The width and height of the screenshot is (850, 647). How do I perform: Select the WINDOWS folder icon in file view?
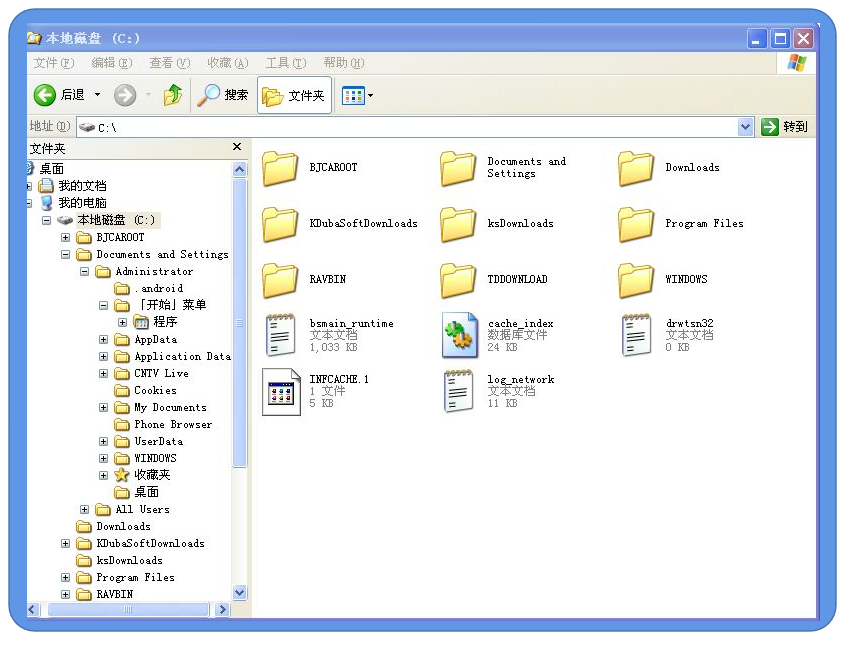click(x=636, y=280)
